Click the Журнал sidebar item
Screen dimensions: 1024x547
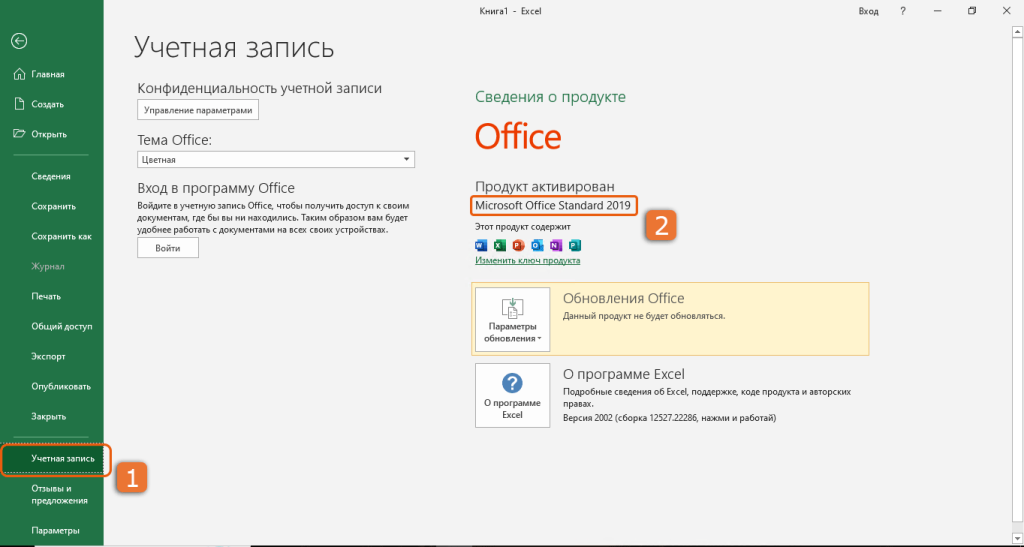click(48, 266)
